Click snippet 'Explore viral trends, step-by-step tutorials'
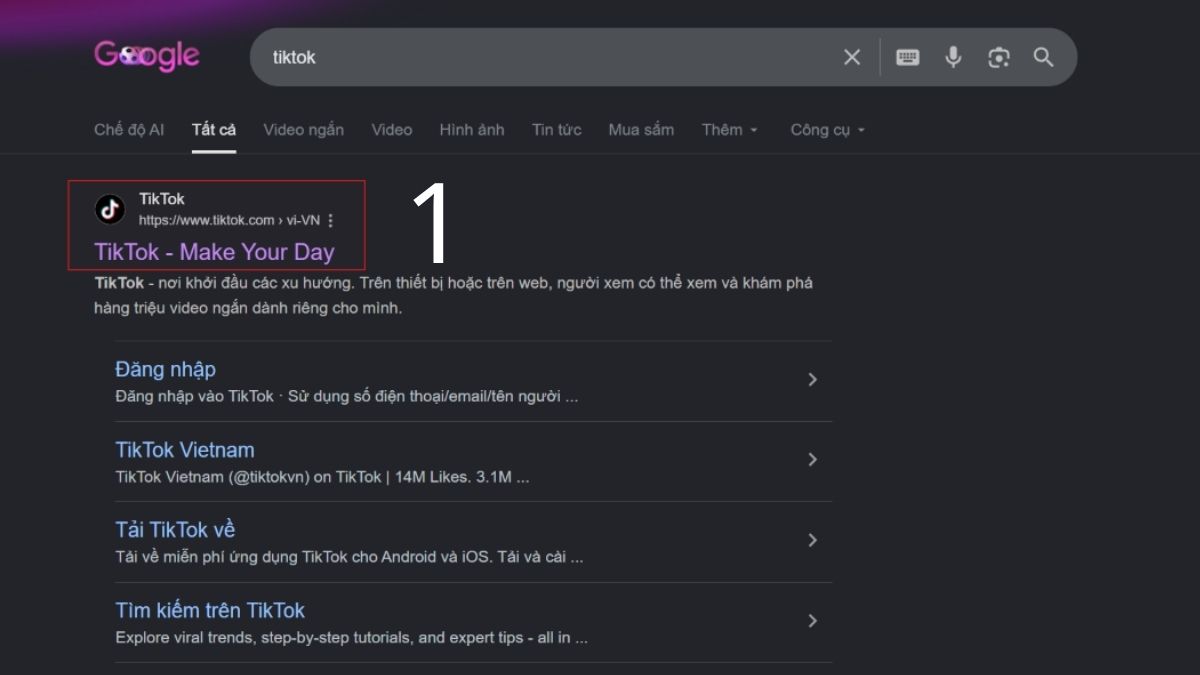This screenshot has width=1200, height=675. tap(351, 637)
